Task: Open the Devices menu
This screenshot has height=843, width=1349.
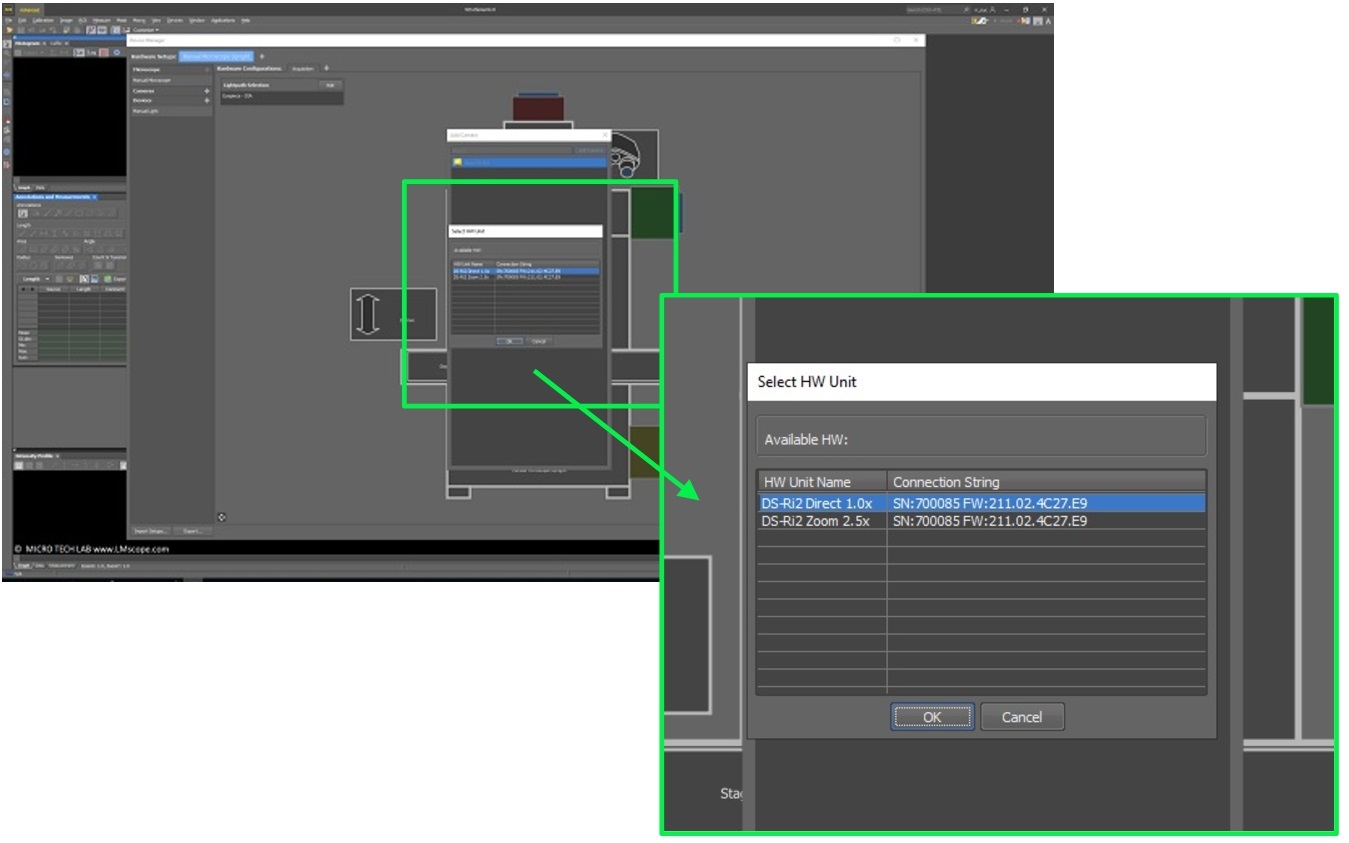Action: coord(174,19)
